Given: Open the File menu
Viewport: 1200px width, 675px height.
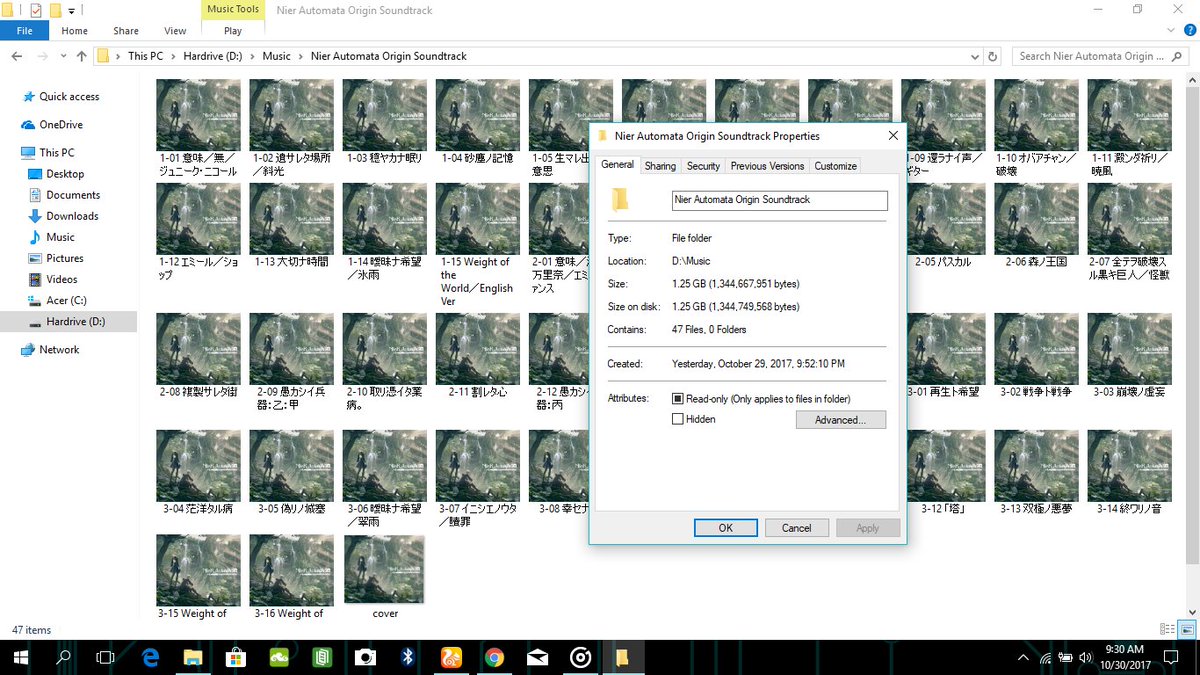Looking at the screenshot, I should tap(24, 31).
